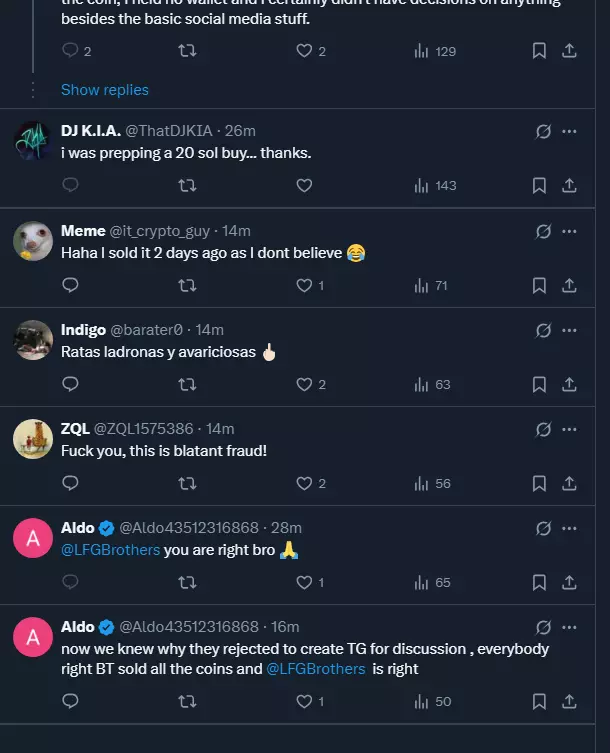
Task: Click ZQL's profile avatar
Action: [33, 439]
